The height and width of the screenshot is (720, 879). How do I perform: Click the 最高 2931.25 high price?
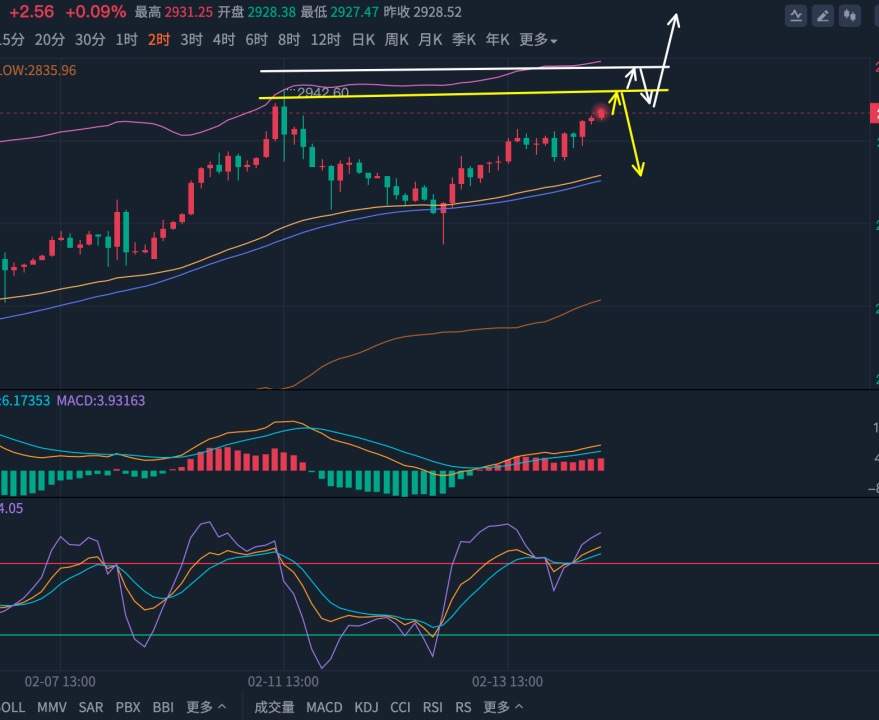pyautogui.click(x=174, y=12)
